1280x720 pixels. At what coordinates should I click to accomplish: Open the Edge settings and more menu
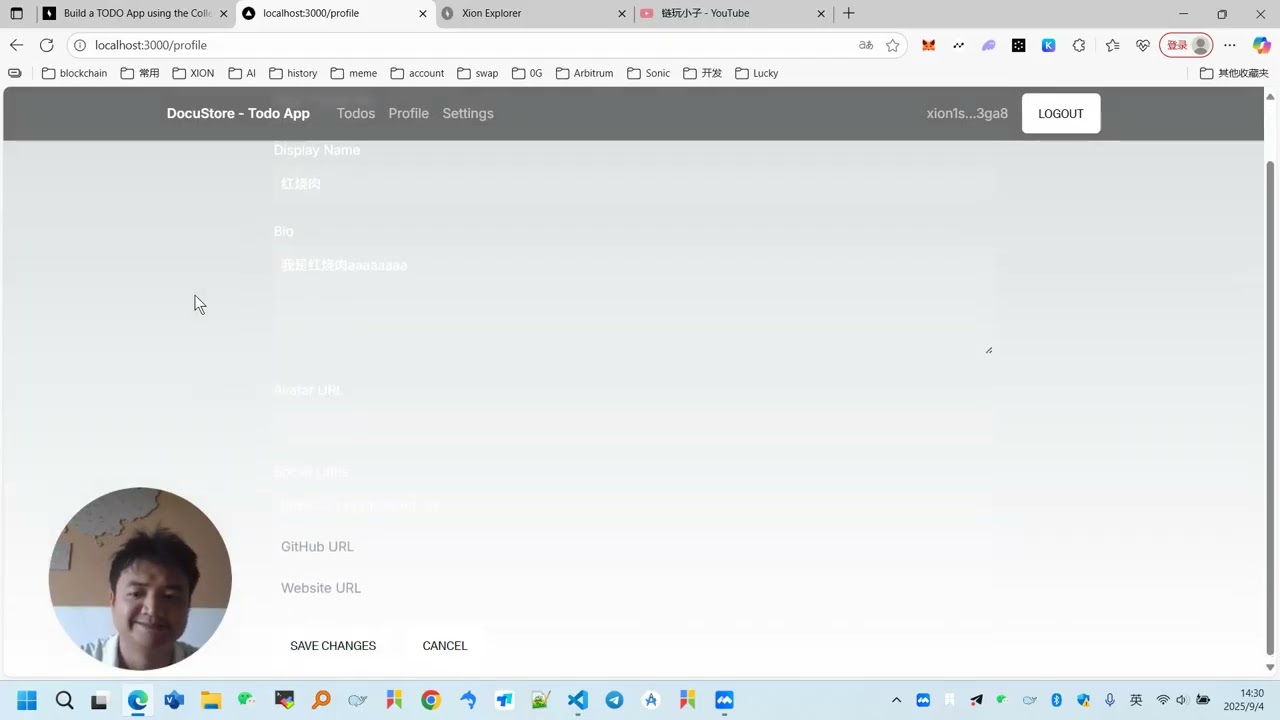point(1230,45)
